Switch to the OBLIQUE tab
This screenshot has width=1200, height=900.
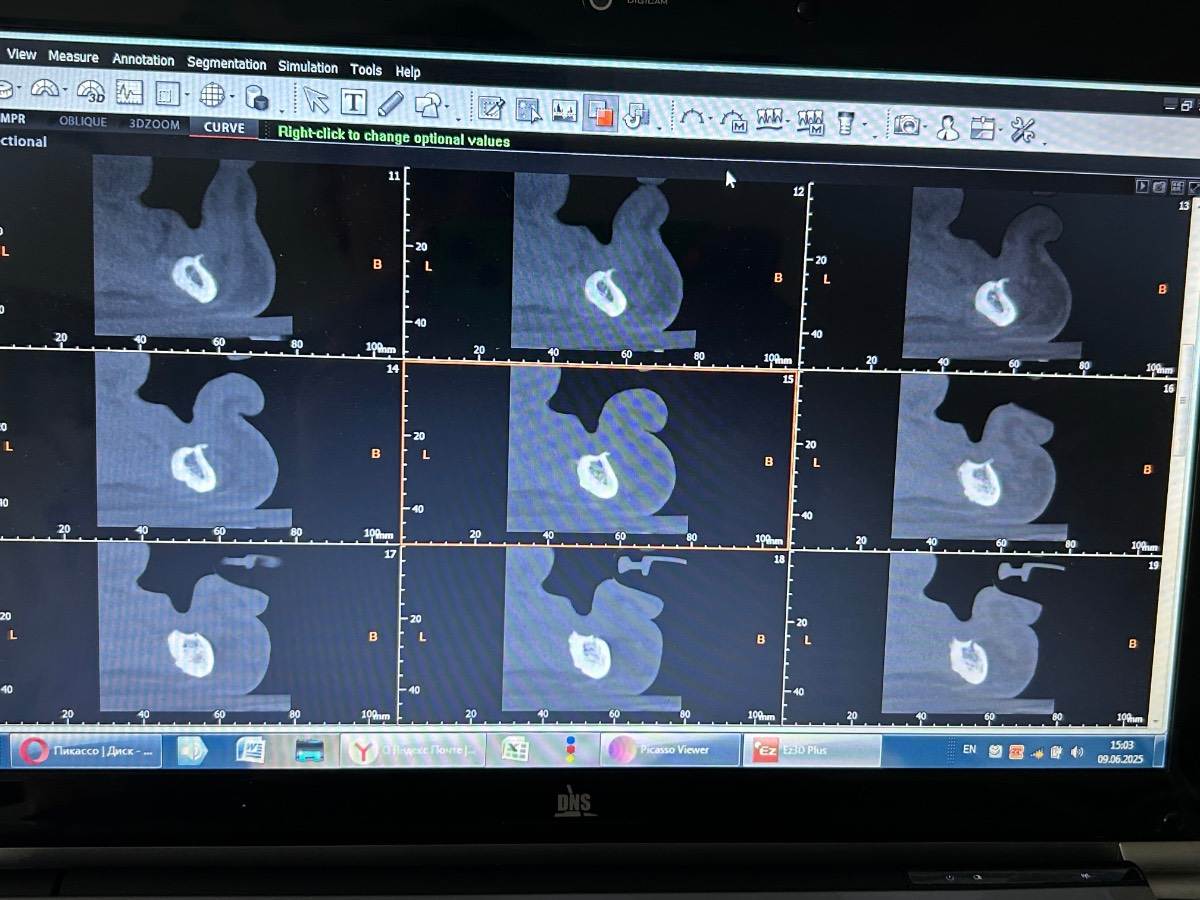(83, 121)
